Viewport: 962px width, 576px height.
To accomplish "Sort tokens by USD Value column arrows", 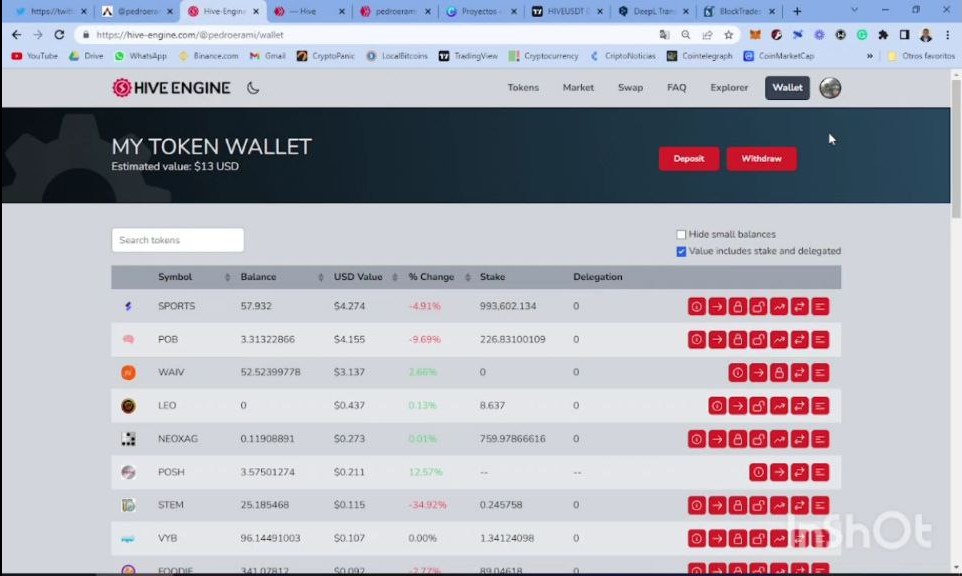I will point(395,277).
